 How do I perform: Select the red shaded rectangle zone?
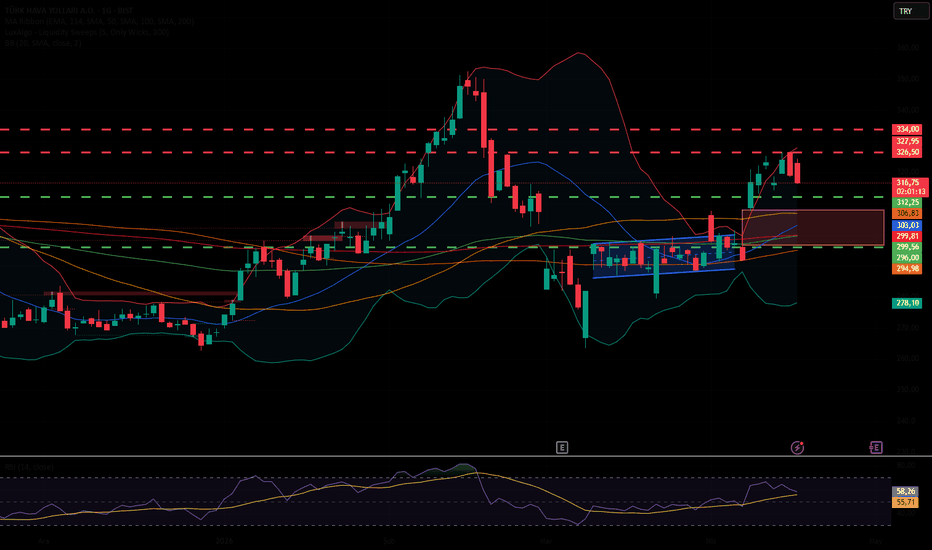click(x=813, y=227)
